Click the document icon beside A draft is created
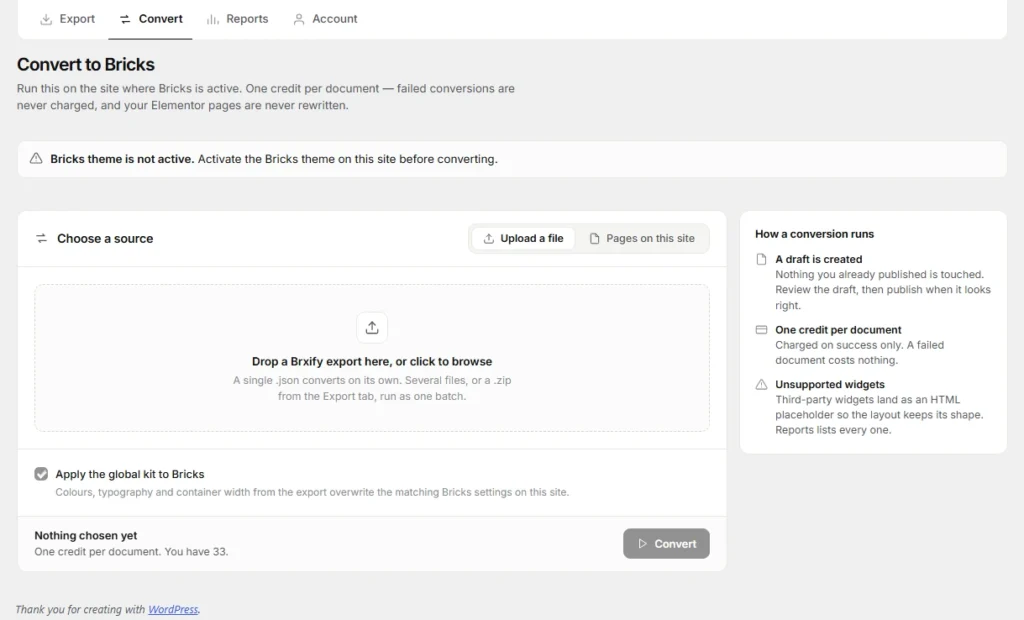Screen dimensions: 1024x620 tap(761, 259)
